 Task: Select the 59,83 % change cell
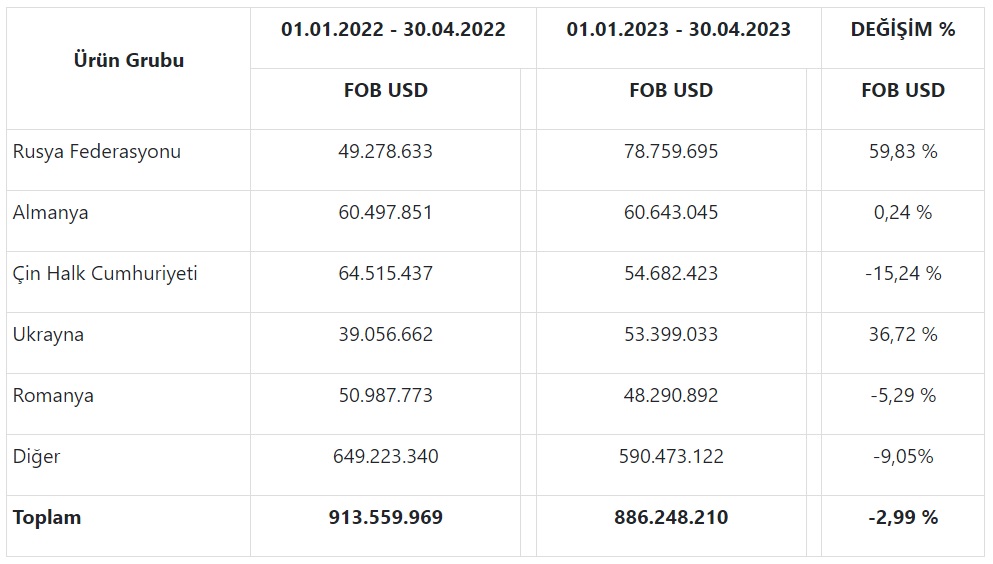pyautogui.click(x=902, y=151)
